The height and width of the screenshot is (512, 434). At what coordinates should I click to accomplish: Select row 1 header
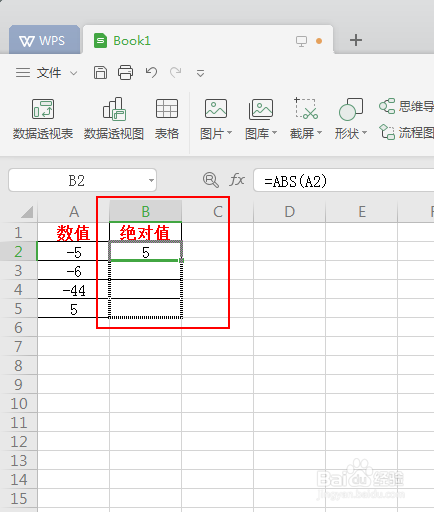[18, 232]
